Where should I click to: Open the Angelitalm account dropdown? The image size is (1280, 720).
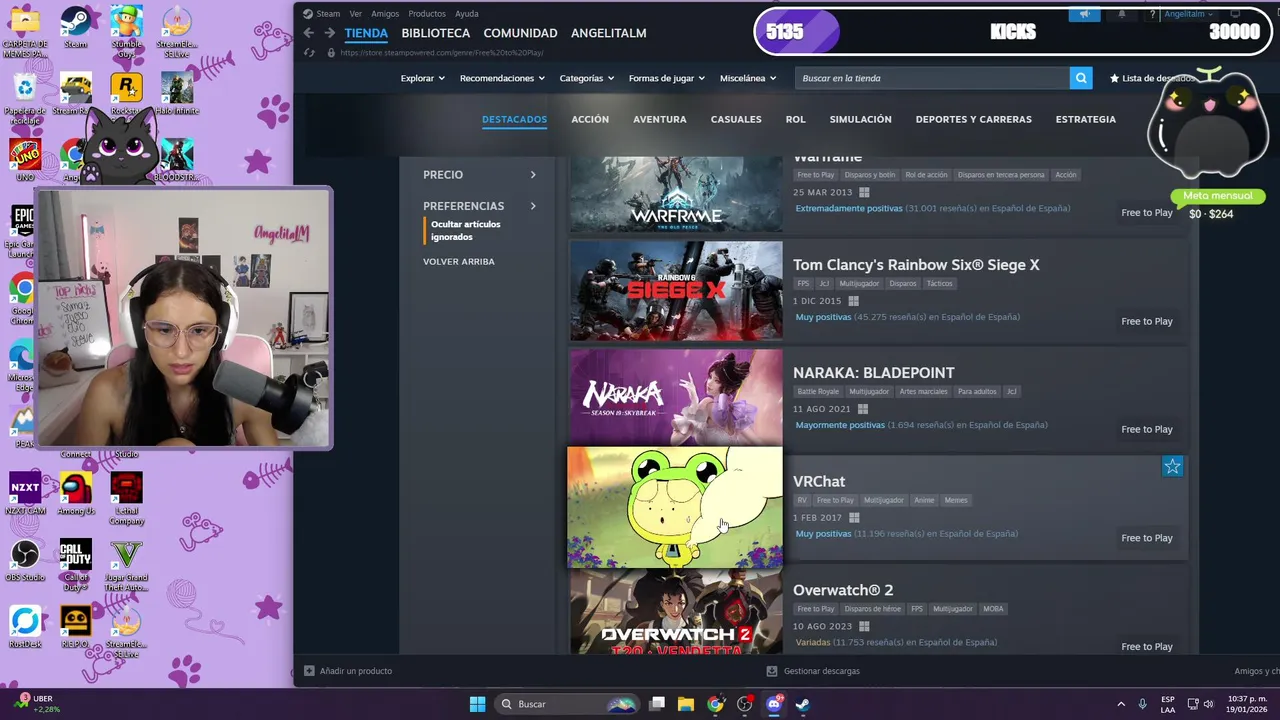tap(1190, 14)
